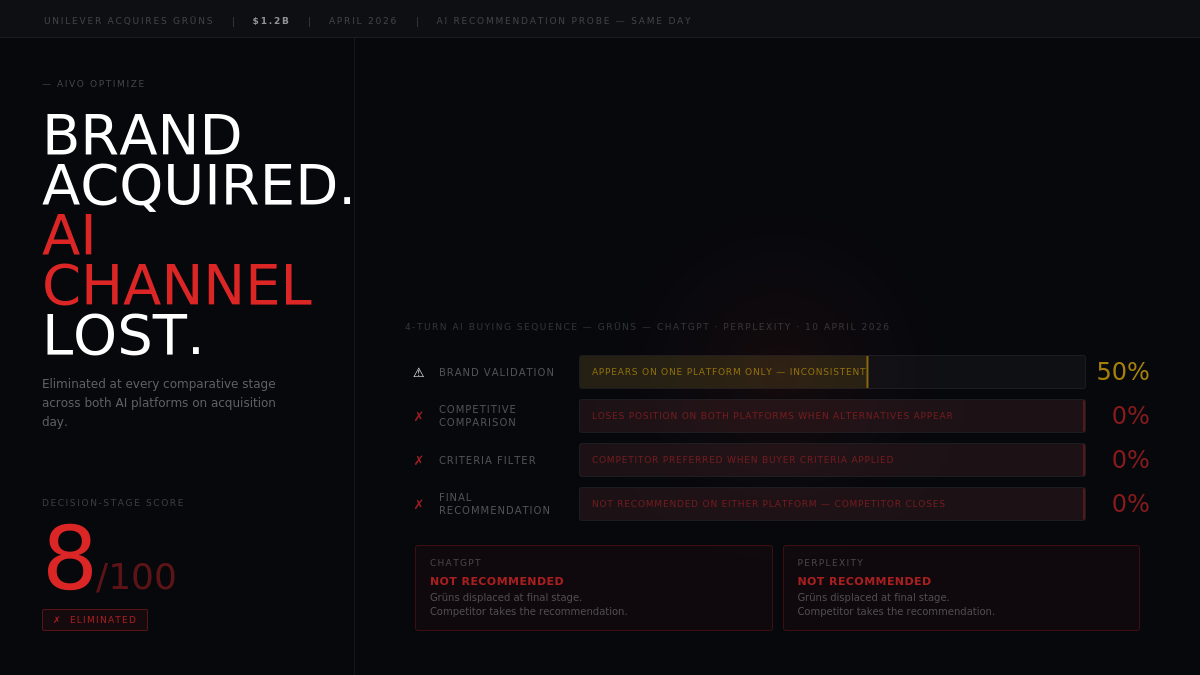Click the 'Brand Acquired.' headline
The image size is (1200, 675).
pos(198,161)
